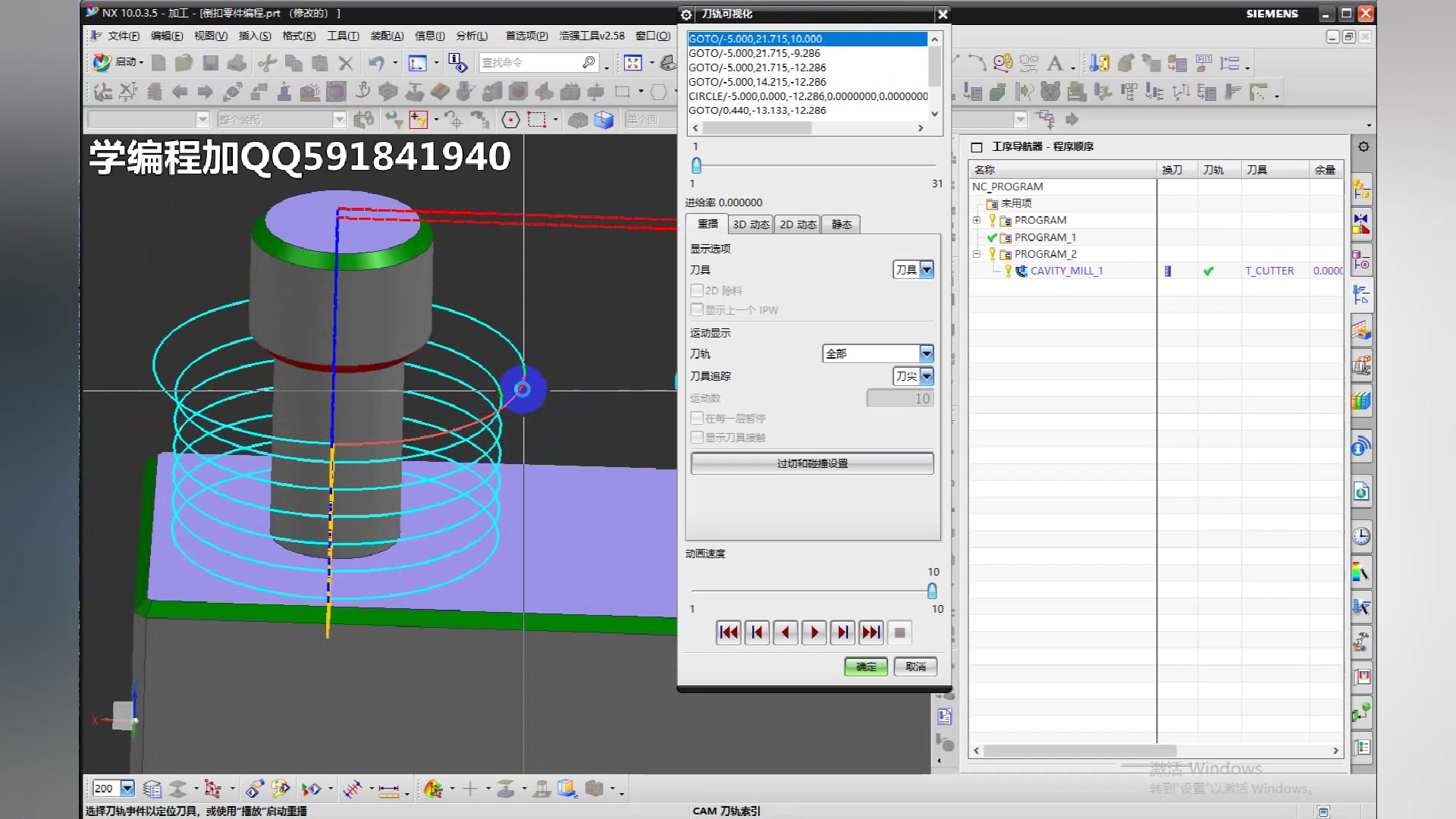The width and height of the screenshot is (1456, 819).
Task: Open the 刀具追踪 刀尖 dropdown
Action: click(926, 376)
